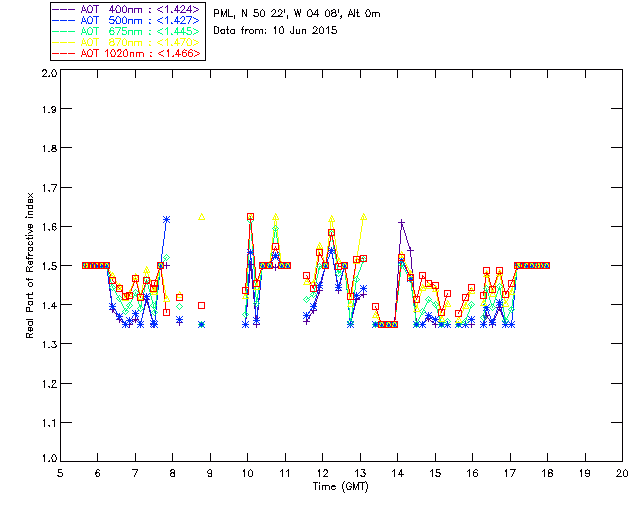
Task: Click the AOT 1020nm legend entry
Action: 126,53
